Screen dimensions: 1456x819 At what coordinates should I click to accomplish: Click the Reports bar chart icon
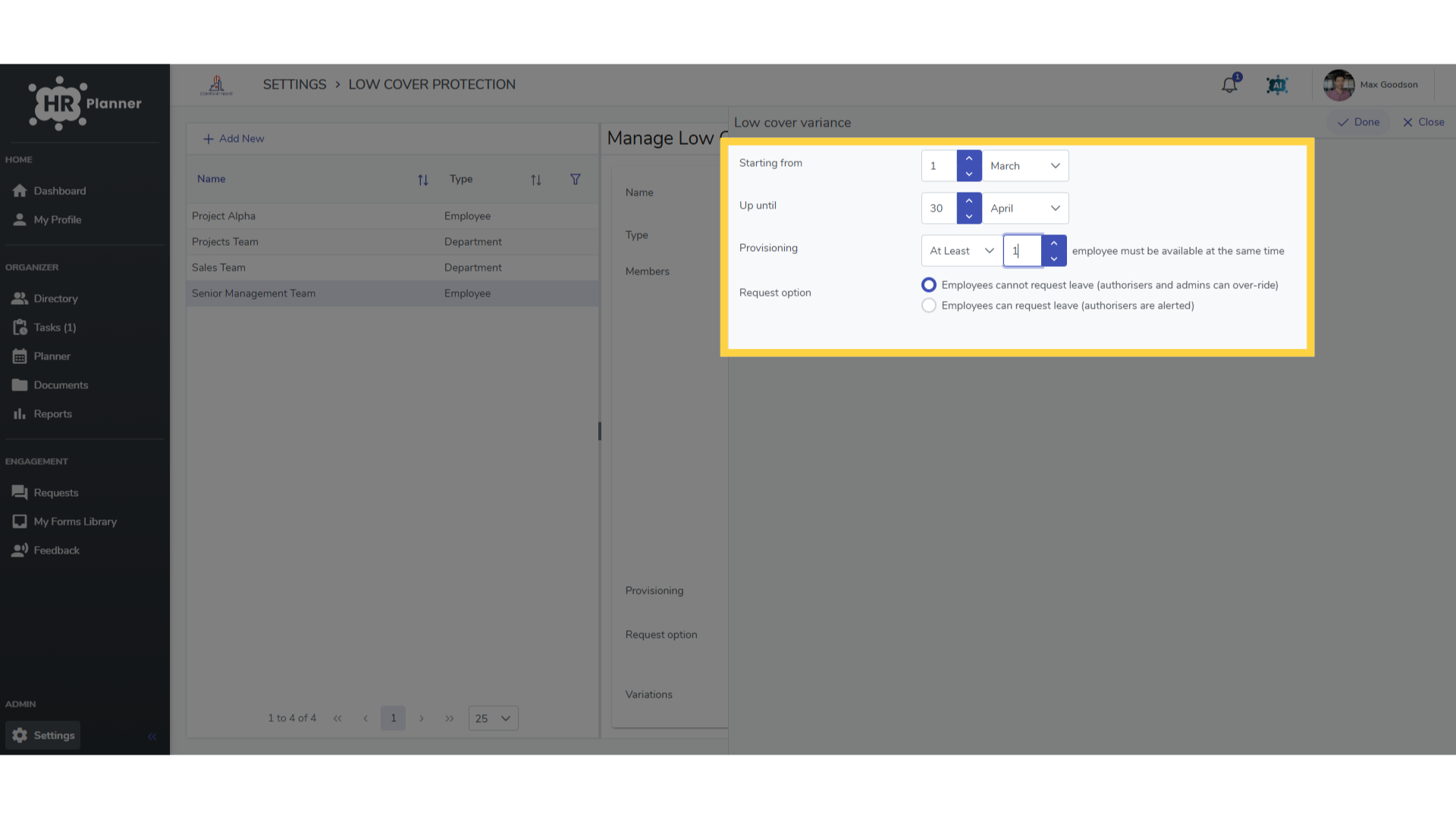(20, 414)
